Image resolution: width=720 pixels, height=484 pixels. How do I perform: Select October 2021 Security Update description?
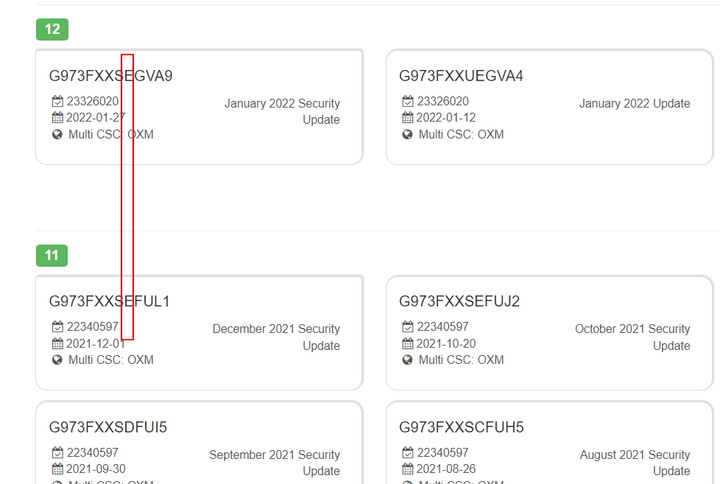[633, 337]
